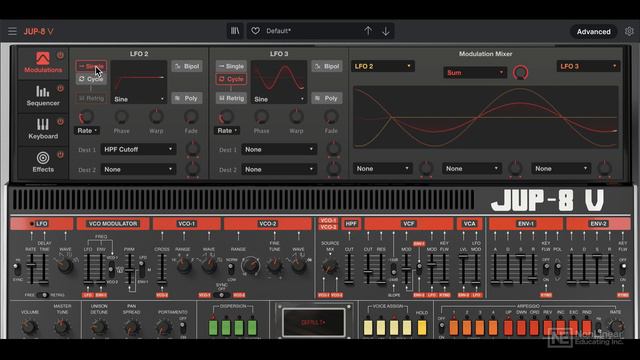Adjust LFO 2 Fade knob

pos(191,117)
